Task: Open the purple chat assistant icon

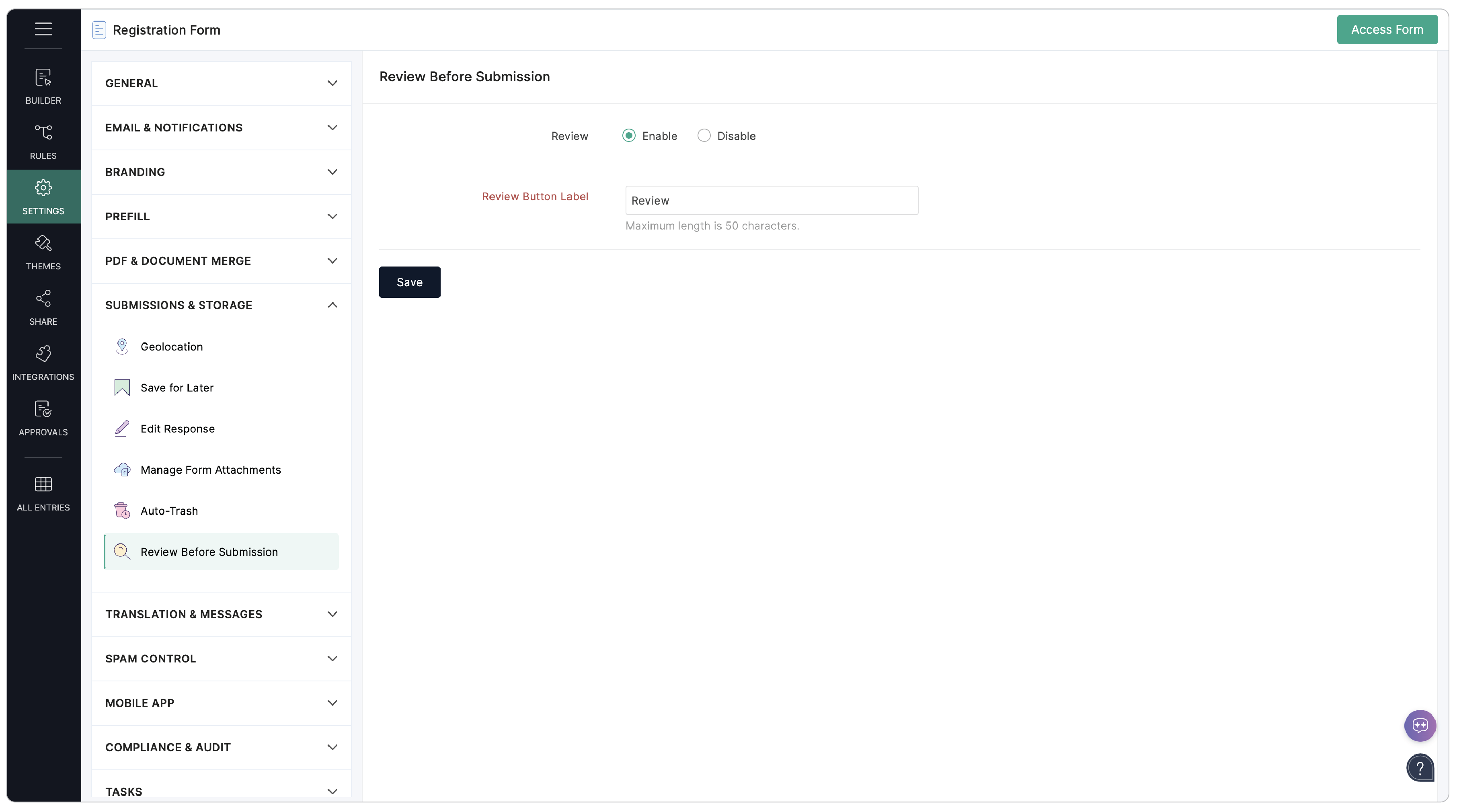Action: pyautogui.click(x=1420, y=726)
